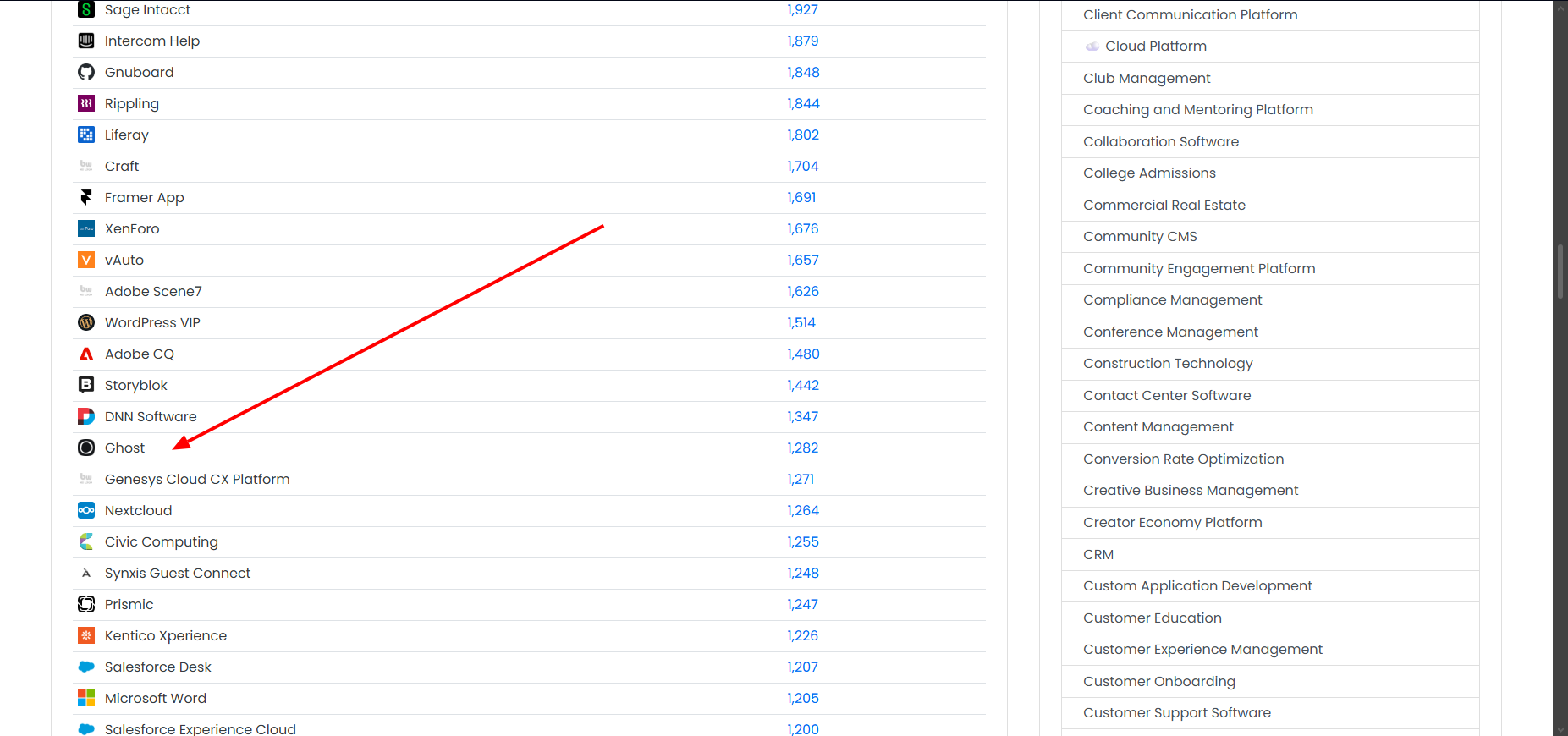1568x736 pixels.
Task: Click the Civic Computing logo icon
Action: click(86, 541)
